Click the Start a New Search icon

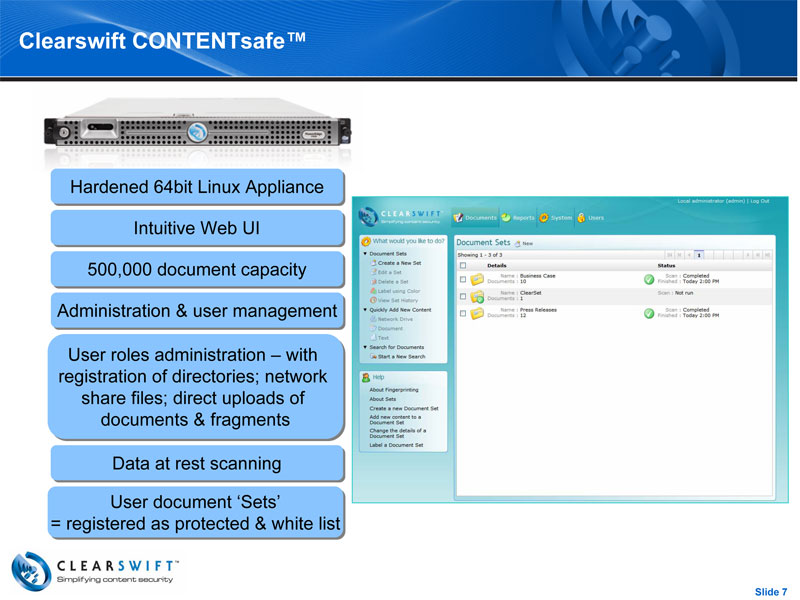(373, 357)
